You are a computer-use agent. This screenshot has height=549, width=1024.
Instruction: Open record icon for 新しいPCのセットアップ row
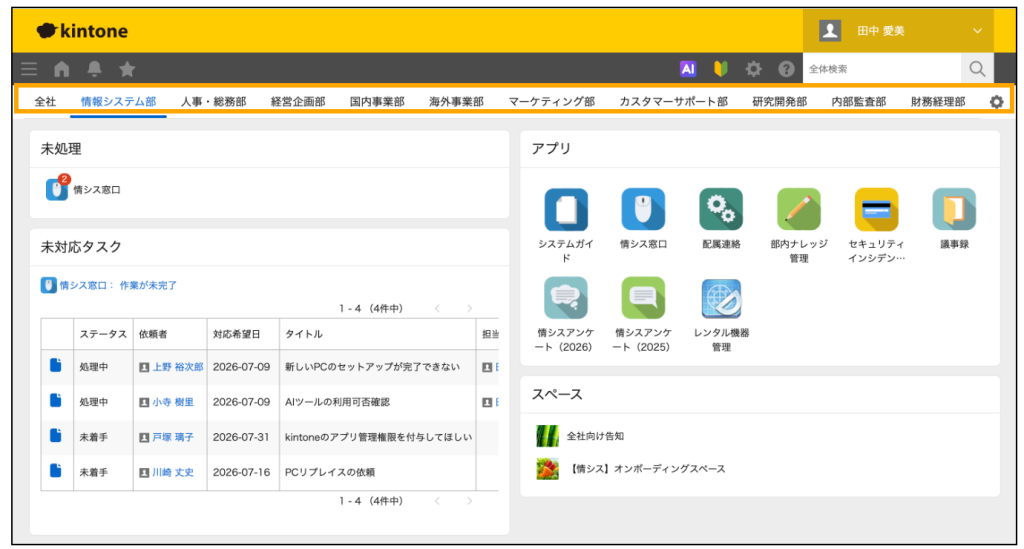(x=56, y=366)
